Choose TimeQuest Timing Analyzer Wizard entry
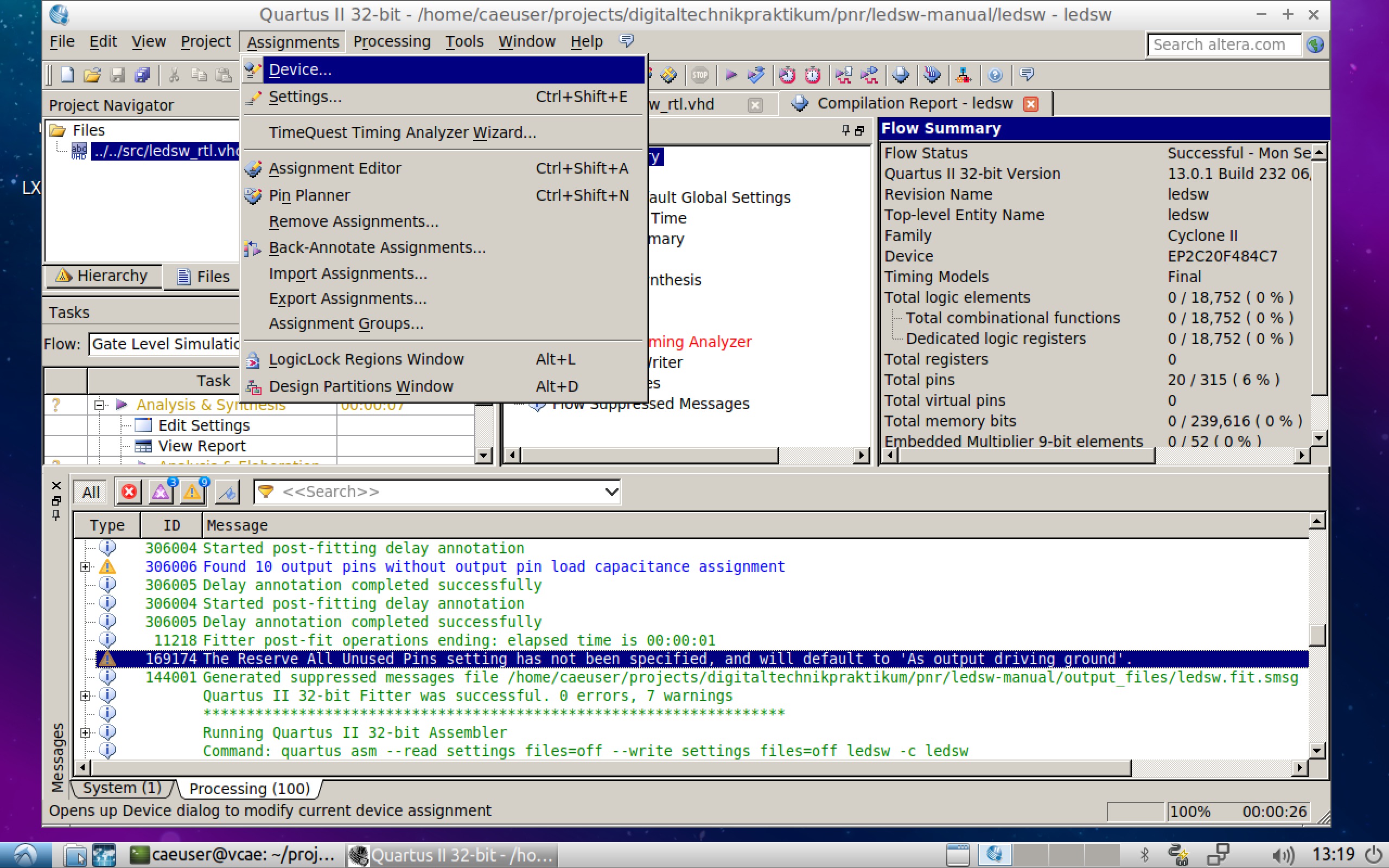This screenshot has width=1389, height=868. pyautogui.click(x=443, y=132)
